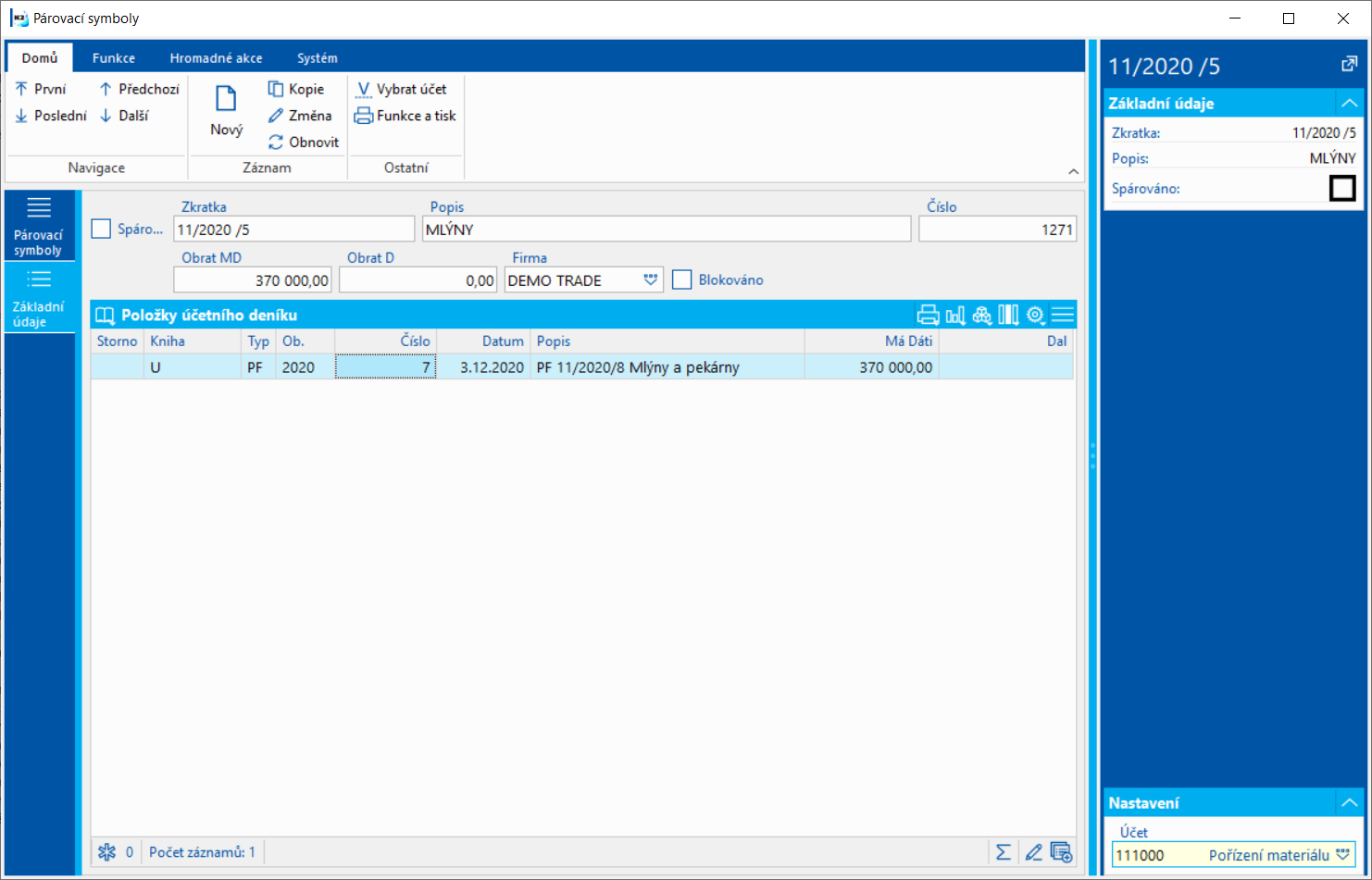This screenshot has width=1372, height=880.
Task: Sort by the Datum column header
Action: tap(483, 341)
